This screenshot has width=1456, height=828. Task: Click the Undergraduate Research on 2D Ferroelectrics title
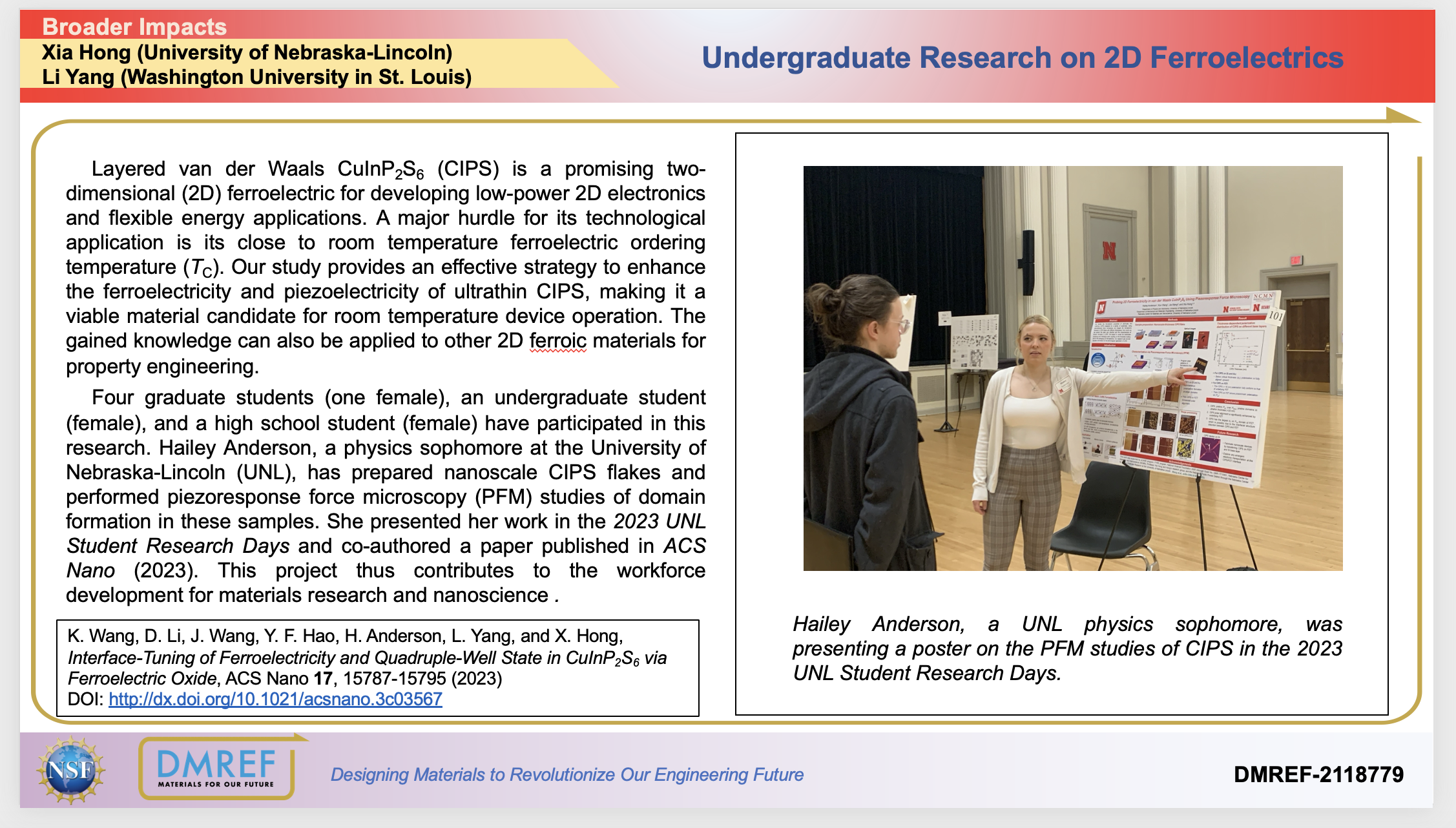(x=1022, y=57)
